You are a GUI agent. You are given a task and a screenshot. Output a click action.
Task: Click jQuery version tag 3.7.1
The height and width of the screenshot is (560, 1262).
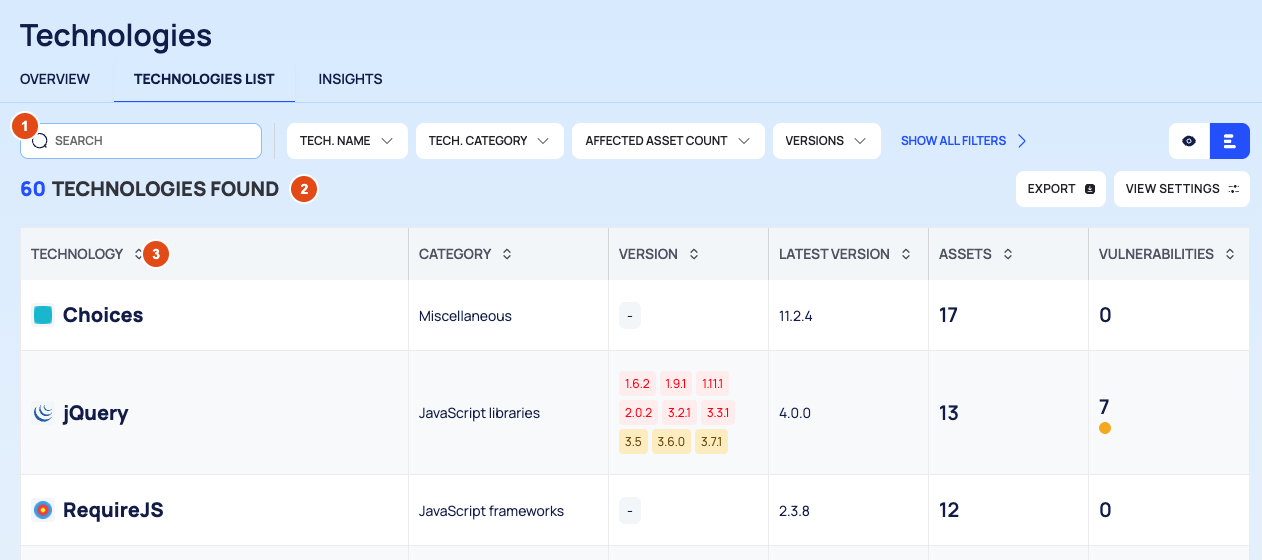[711, 441]
